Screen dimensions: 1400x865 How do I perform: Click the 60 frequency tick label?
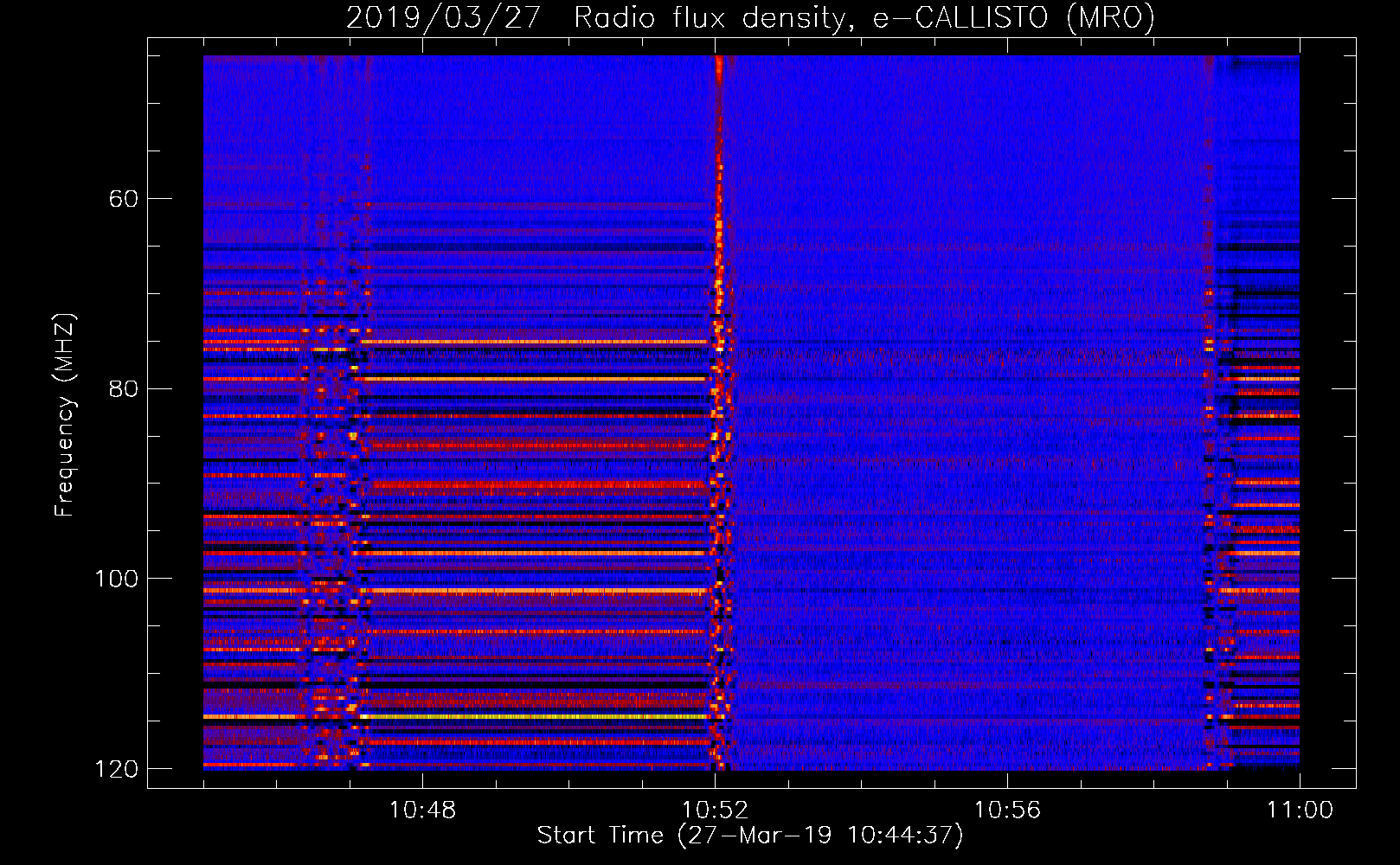click(x=123, y=199)
